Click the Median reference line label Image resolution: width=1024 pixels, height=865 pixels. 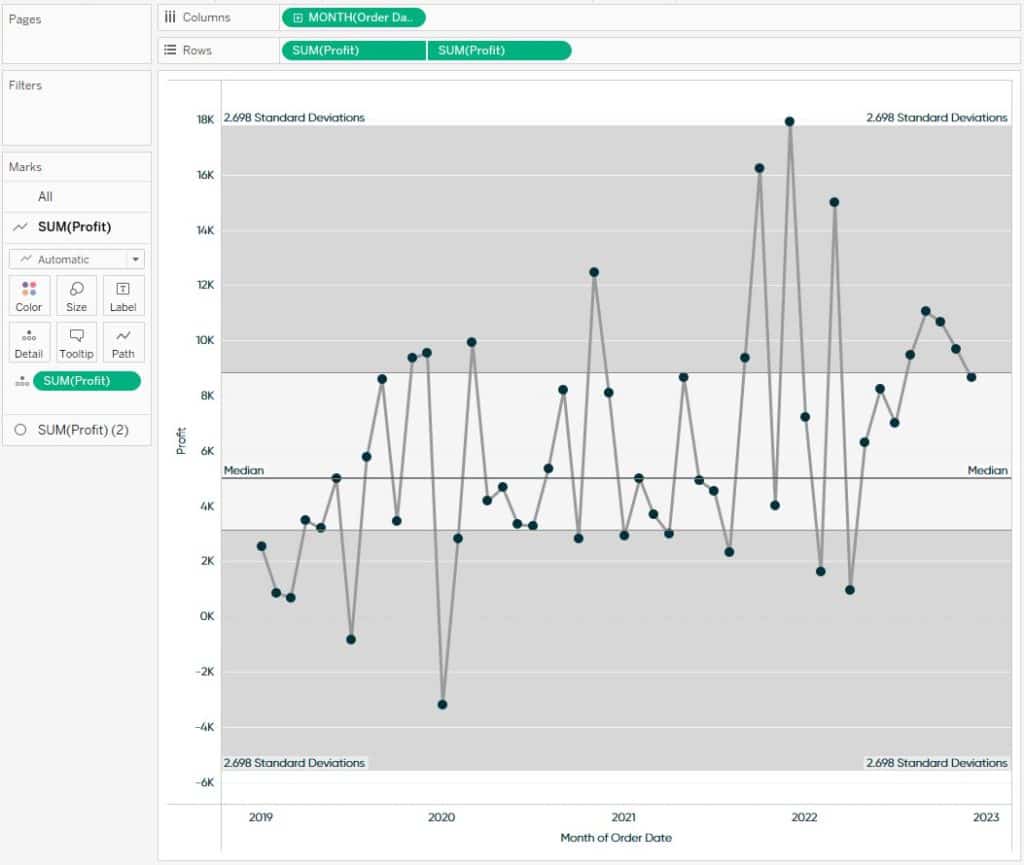pyautogui.click(x=243, y=470)
